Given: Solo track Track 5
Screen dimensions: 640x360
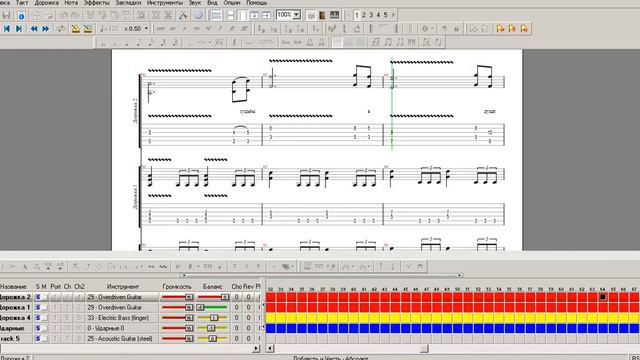Looking at the screenshot, I should pyautogui.click(x=38, y=338).
